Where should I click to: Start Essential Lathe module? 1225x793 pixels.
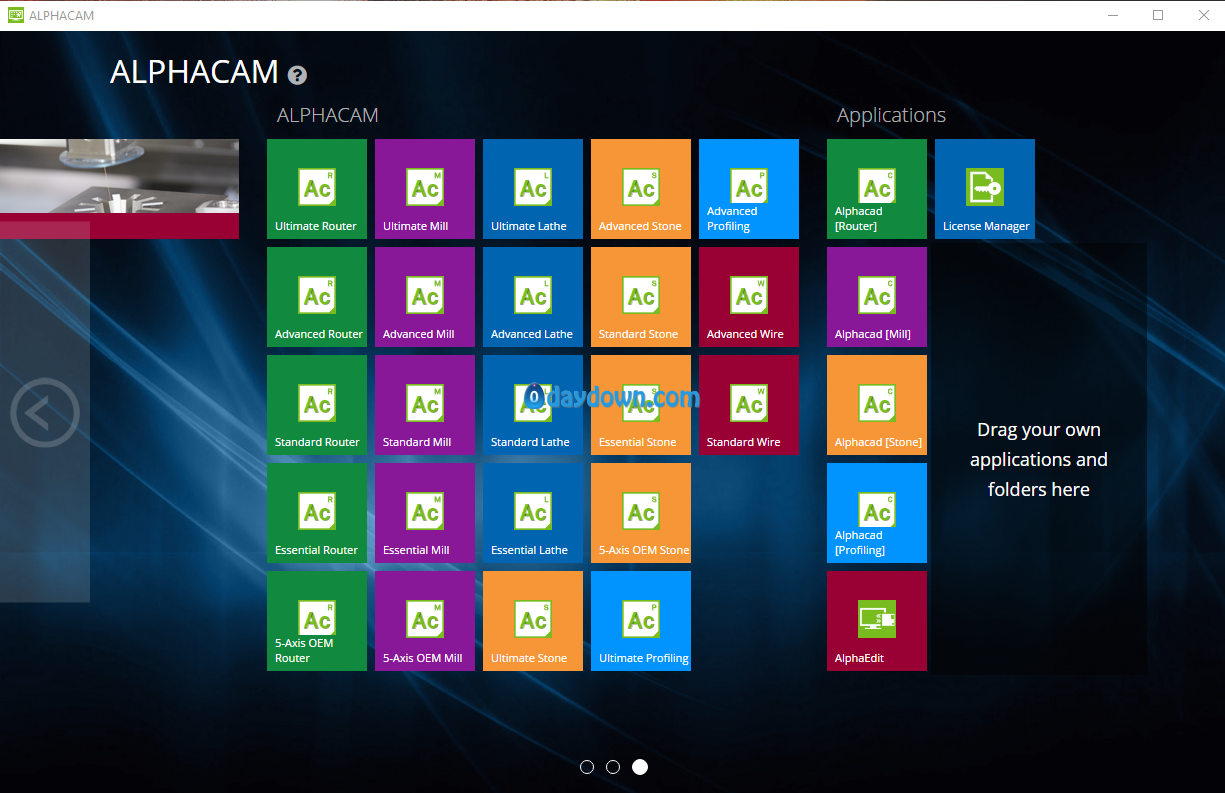pyautogui.click(x=533, y=513)
